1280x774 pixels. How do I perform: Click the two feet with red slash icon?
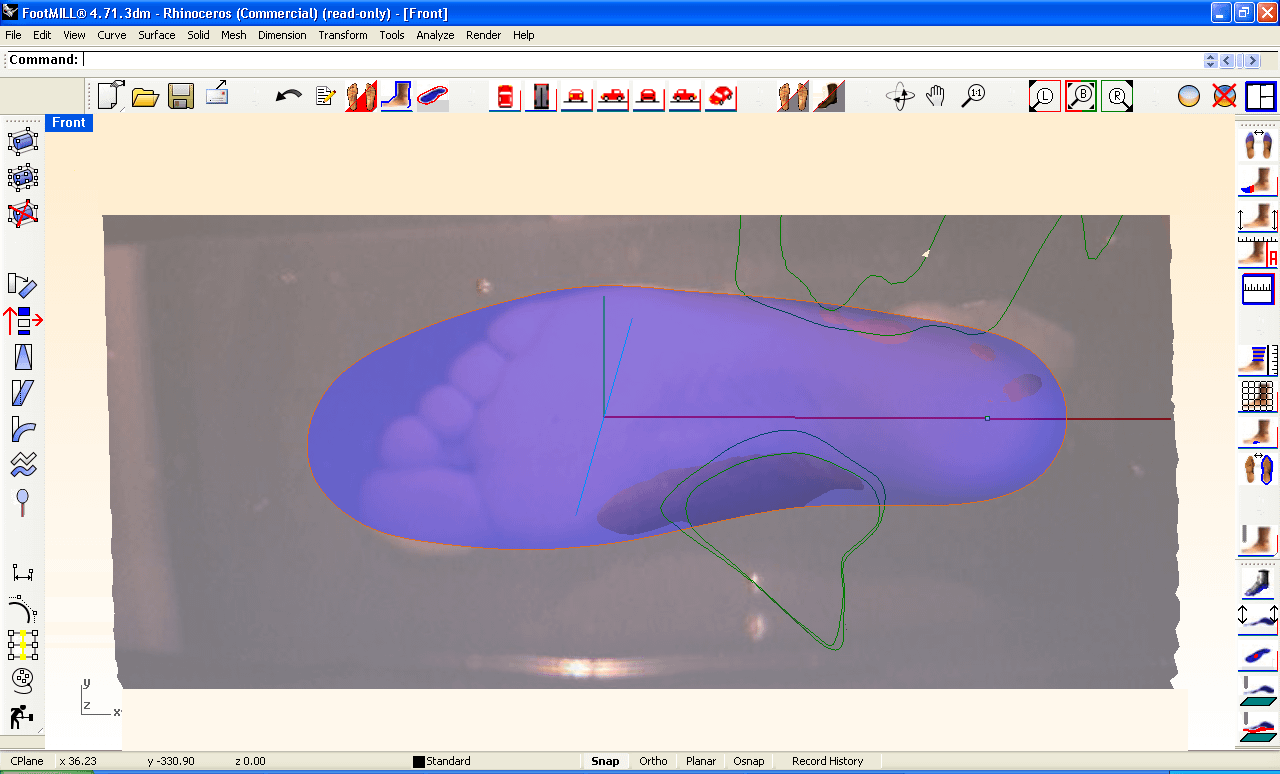(361, 96)
